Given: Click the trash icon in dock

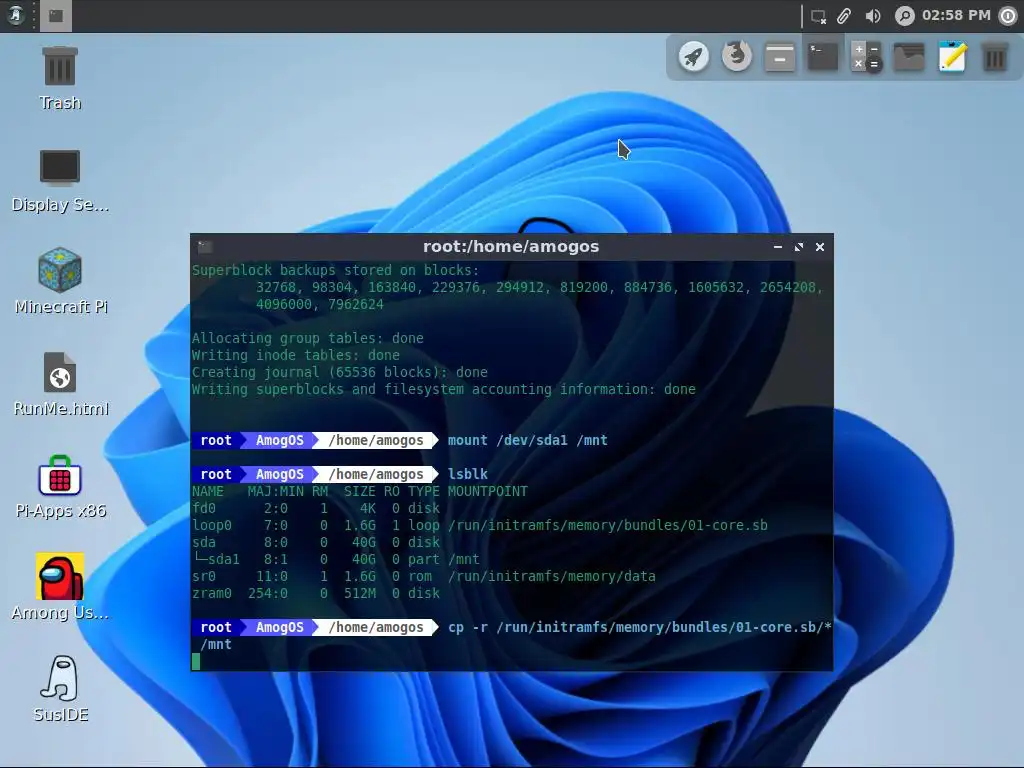Looking at the screenshot, I should [x=995, y=57].
